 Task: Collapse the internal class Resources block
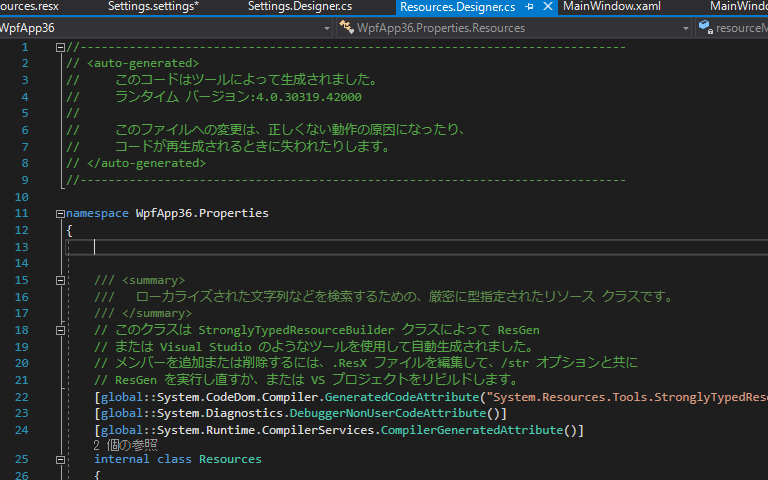tap(60, 459)
